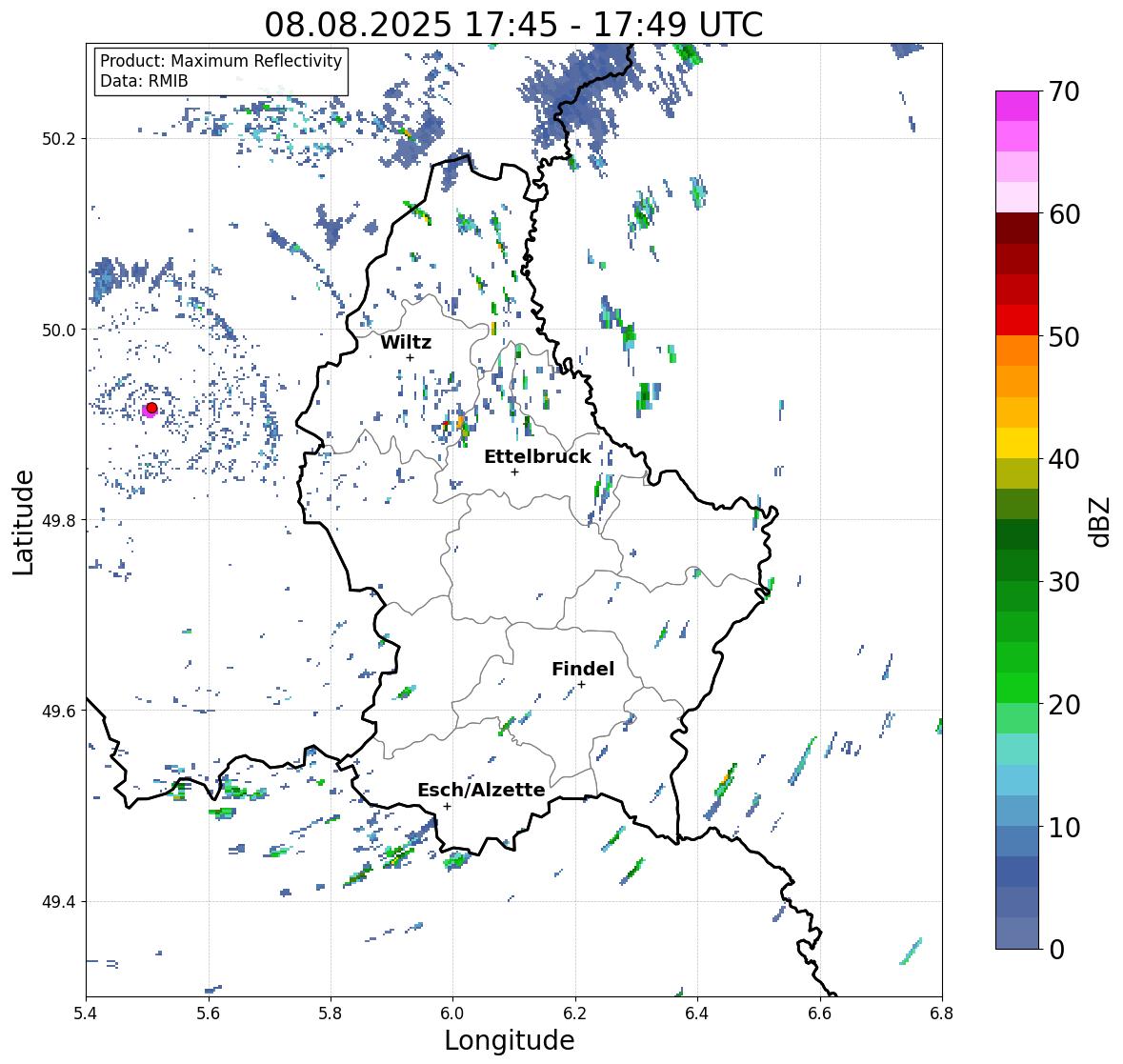Click the cross marker at Wiltz
Viewport: 1123px width, 1064px height.
coord(410,358)
